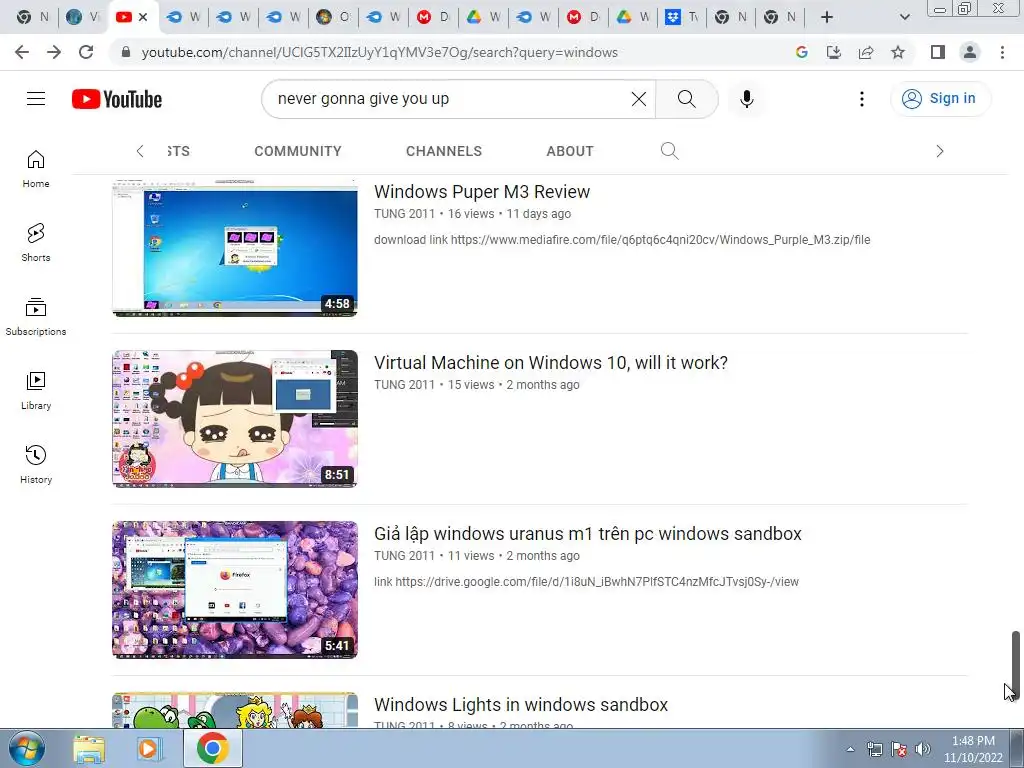
Task: Switch to the first Google Drive tab
Action: click(483, 17)
